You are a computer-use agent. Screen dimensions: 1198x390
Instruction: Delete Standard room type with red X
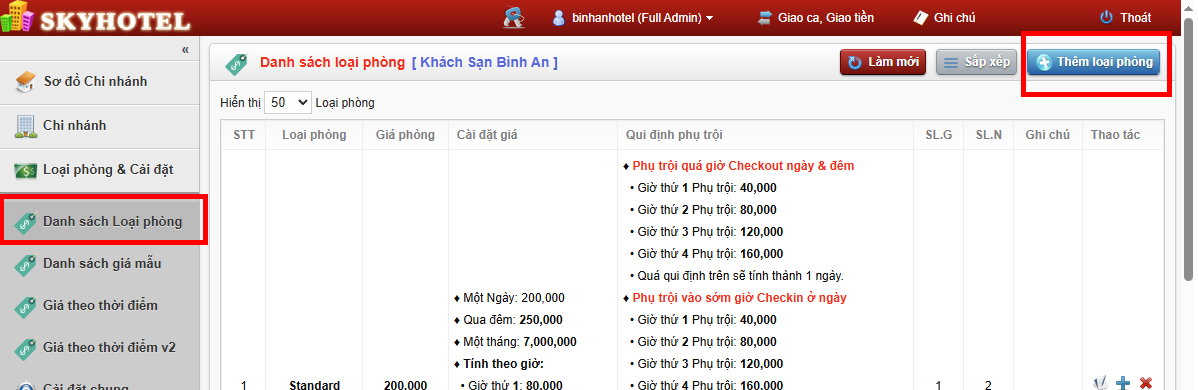point(1145,383)
